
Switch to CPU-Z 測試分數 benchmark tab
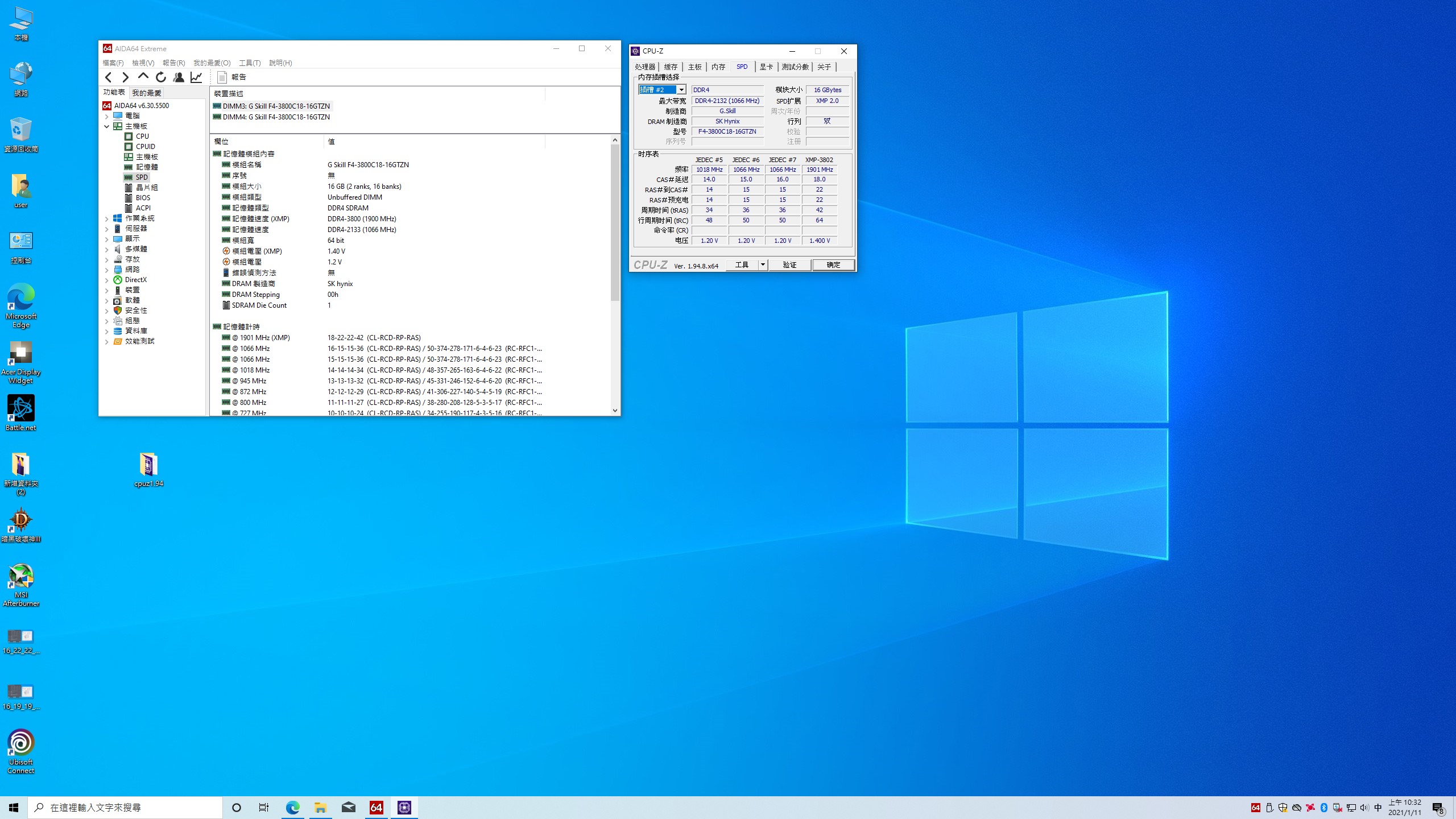(795, 67)
